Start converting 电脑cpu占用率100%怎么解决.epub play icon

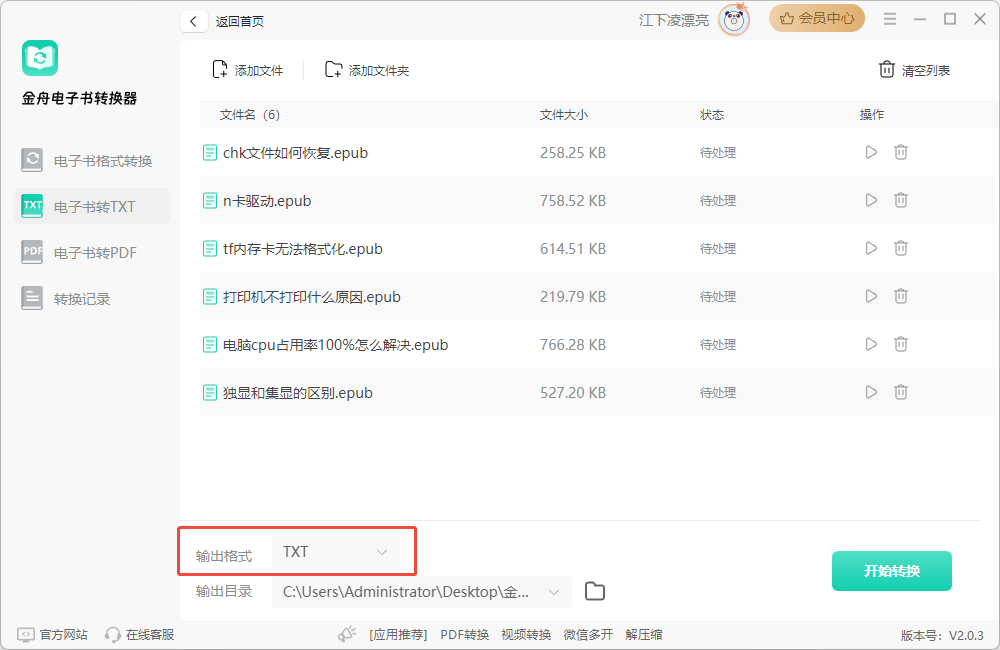click(x=871, y=344)
